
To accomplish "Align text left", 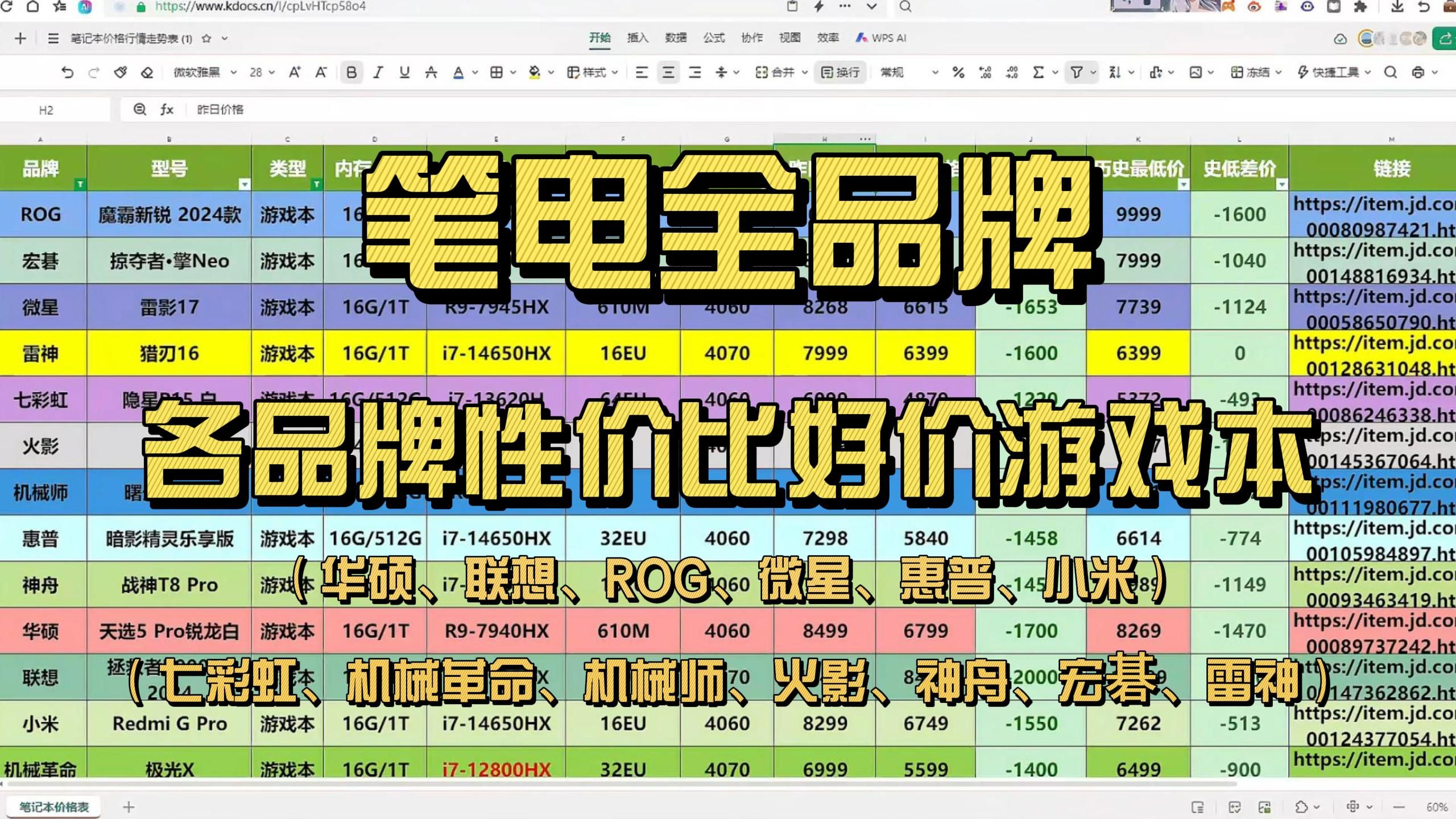I will coord(642,72).
